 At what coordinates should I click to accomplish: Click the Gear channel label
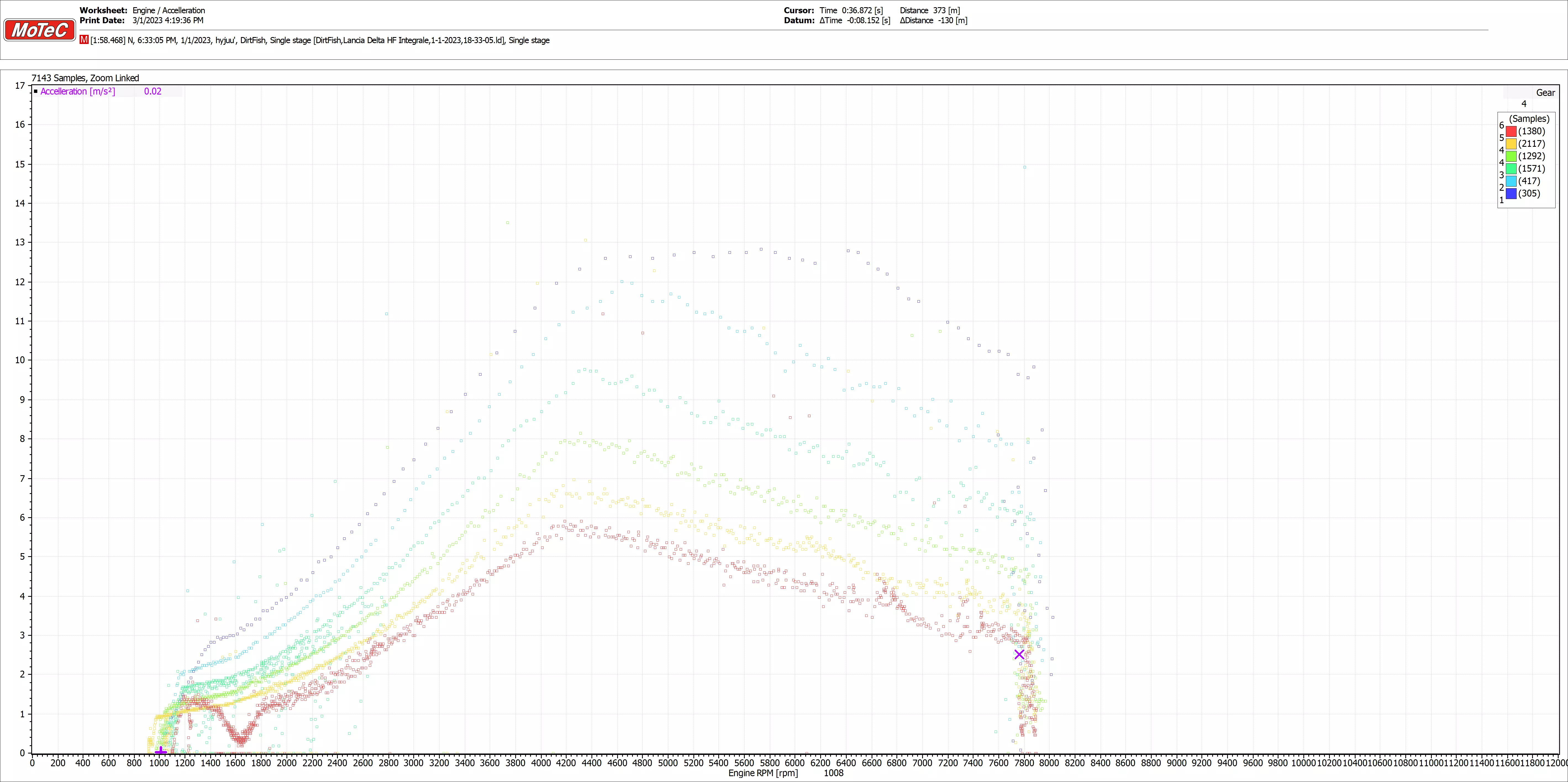point(1545,93)
